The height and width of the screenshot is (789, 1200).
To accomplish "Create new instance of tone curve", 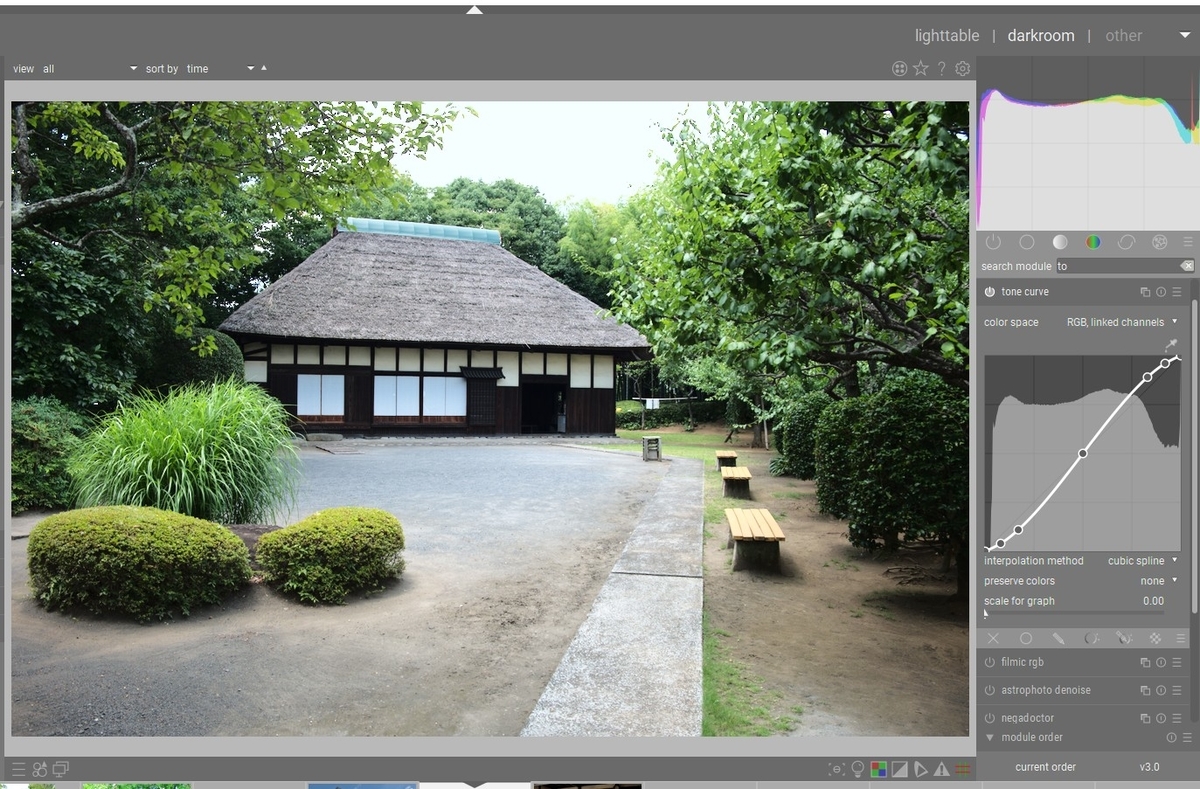I will tap(1145, 292).
